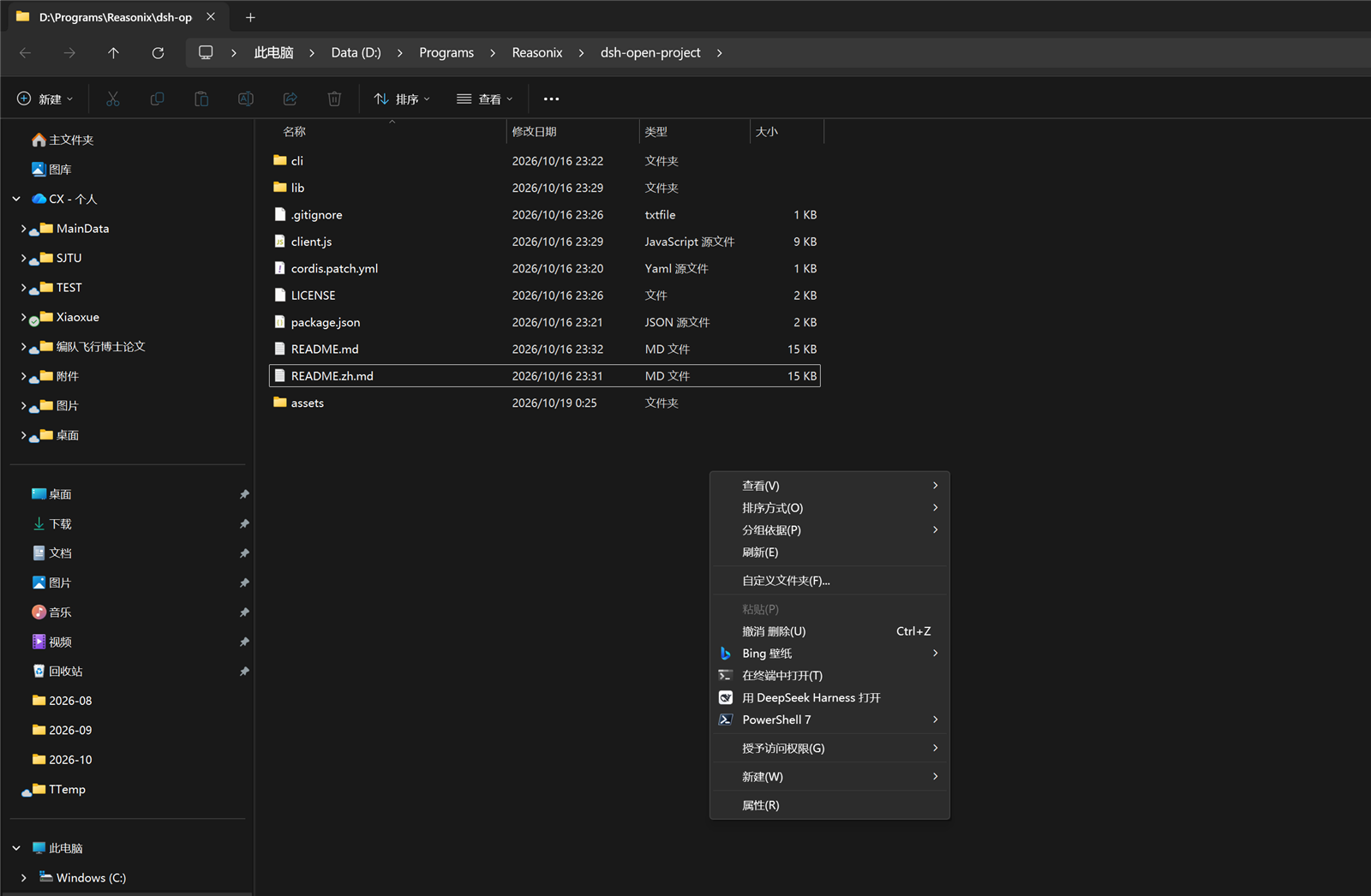The height and width of the screenshot is (896, 1371).
Task: Select 在终端中打开(T) menu entry
Action: click(829, 676)
